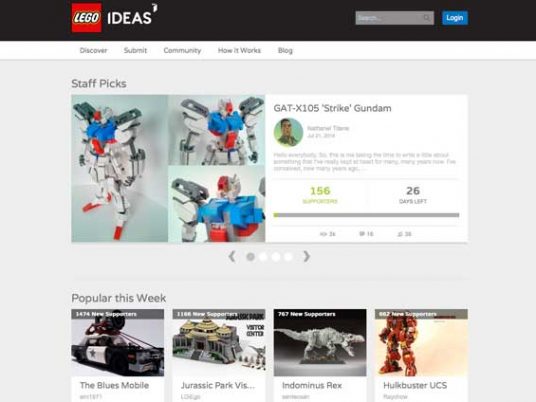The width and height of the screenshot is (536, 402).
Task: Click the LEGO logo icon
Action: (x=86, y=18)
